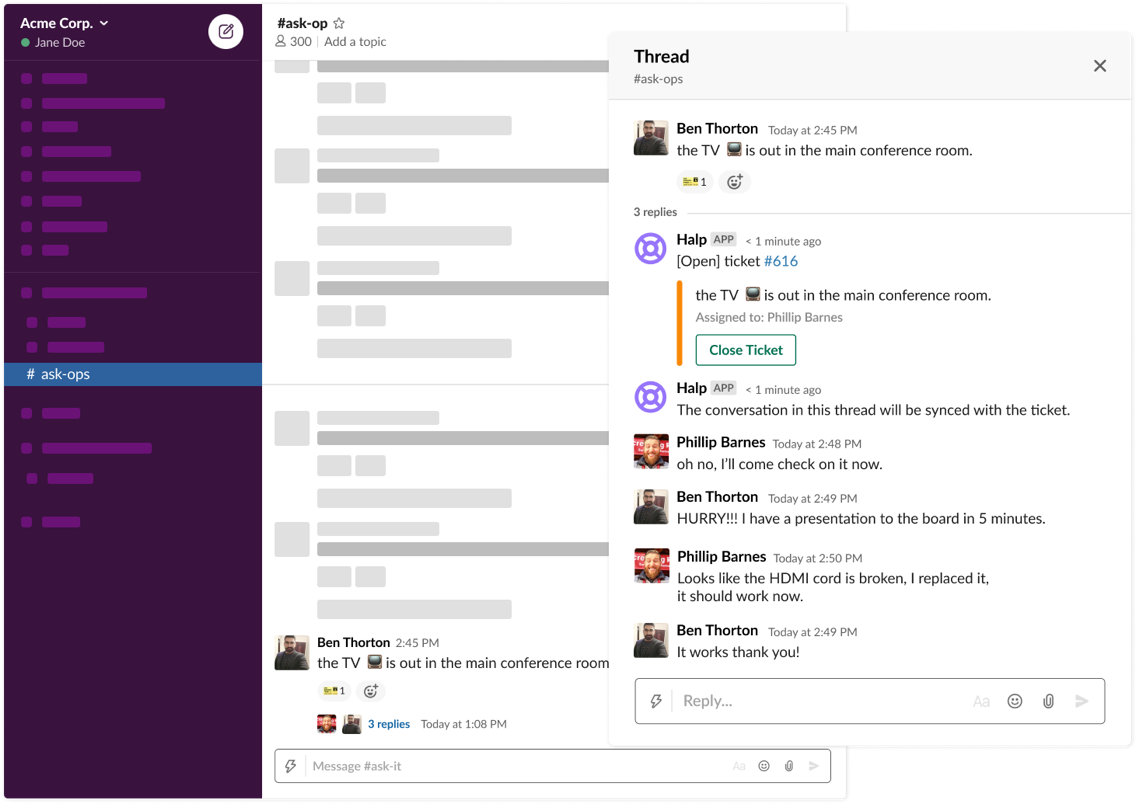Click the shortcuts lightning icon in the Reply box

pos(656,700)
